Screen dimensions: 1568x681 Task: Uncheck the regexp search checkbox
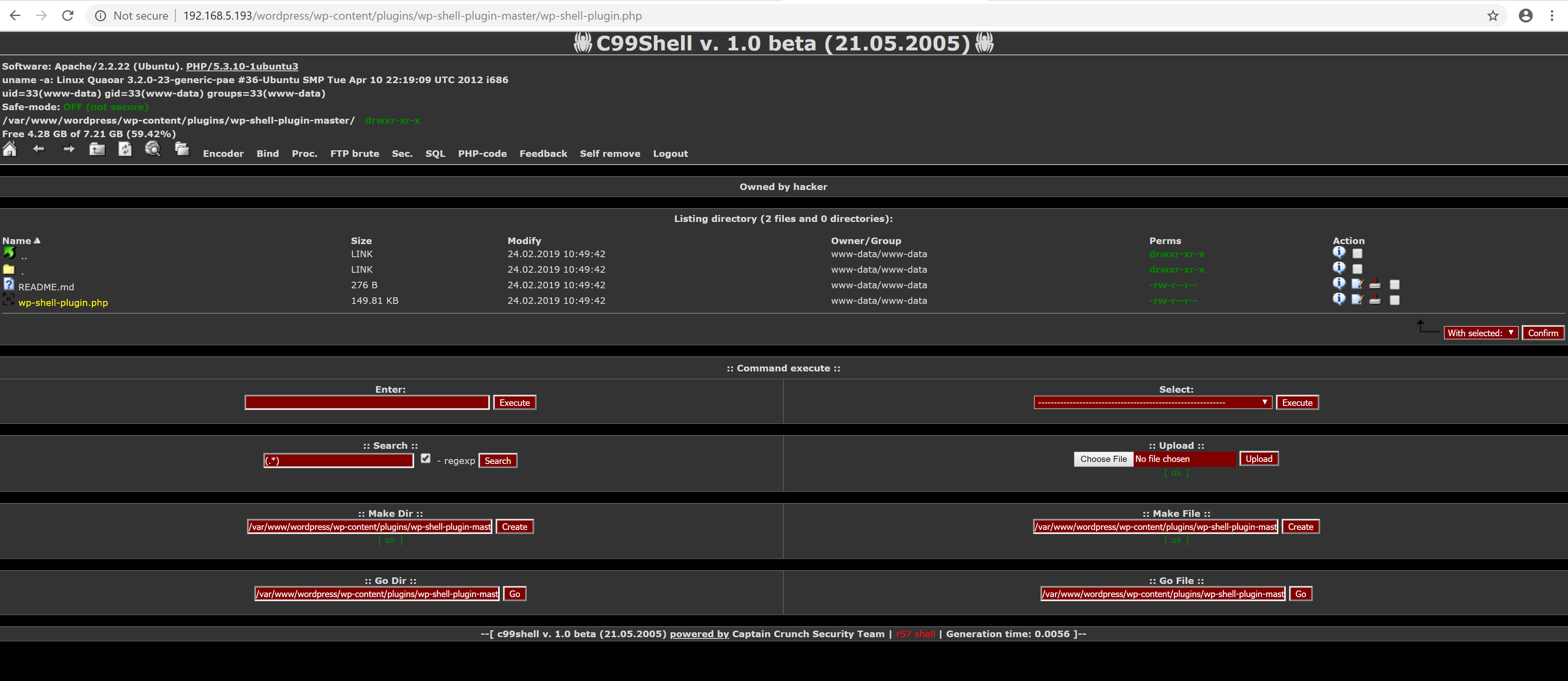pos(426,459)
